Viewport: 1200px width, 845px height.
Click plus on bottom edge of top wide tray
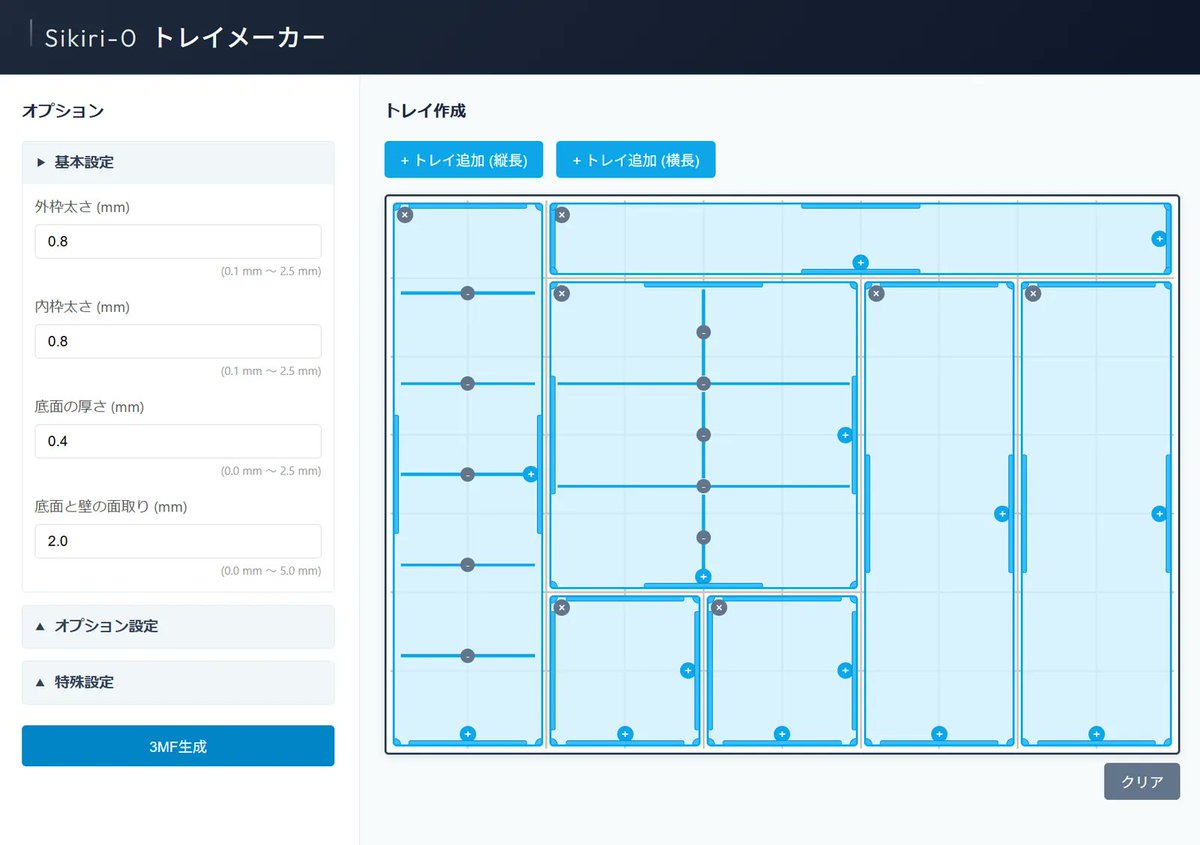click(x=860, y=263)
